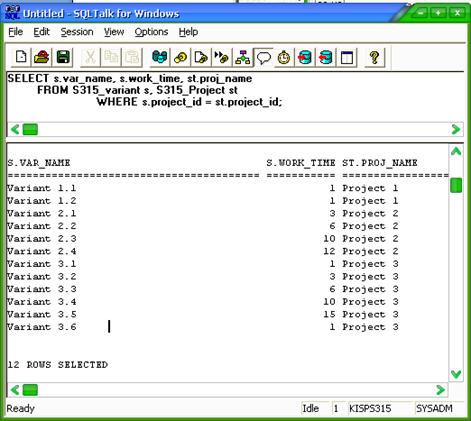Click the results pane scroll left arrow
This screenshot has height=421, width=471.
pos(15,390)
